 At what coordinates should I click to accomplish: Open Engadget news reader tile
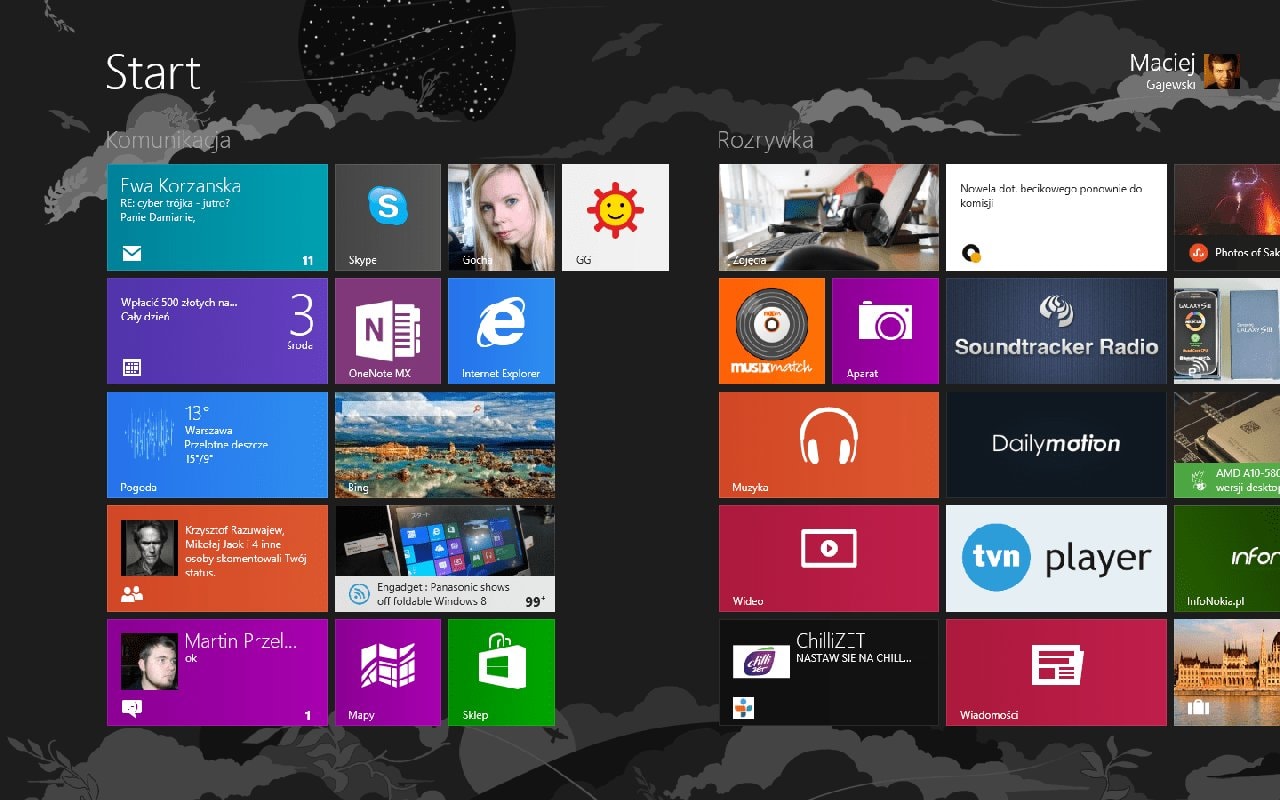tap(445, 558)
